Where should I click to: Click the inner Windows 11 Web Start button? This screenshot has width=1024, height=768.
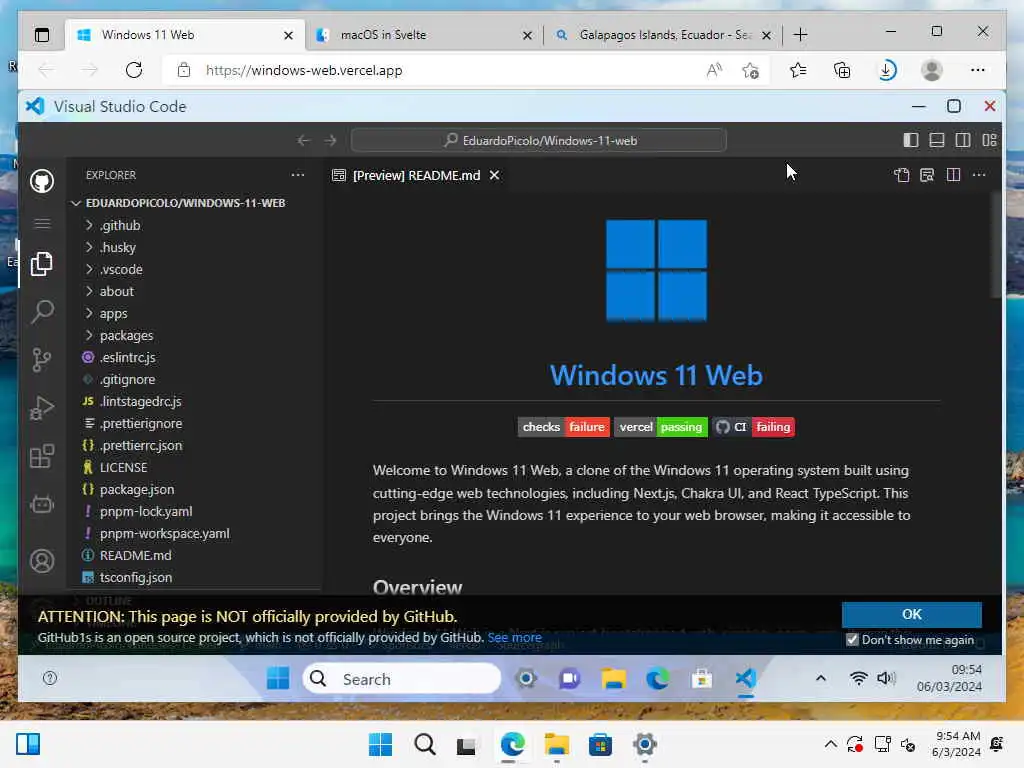pos(278,679)
